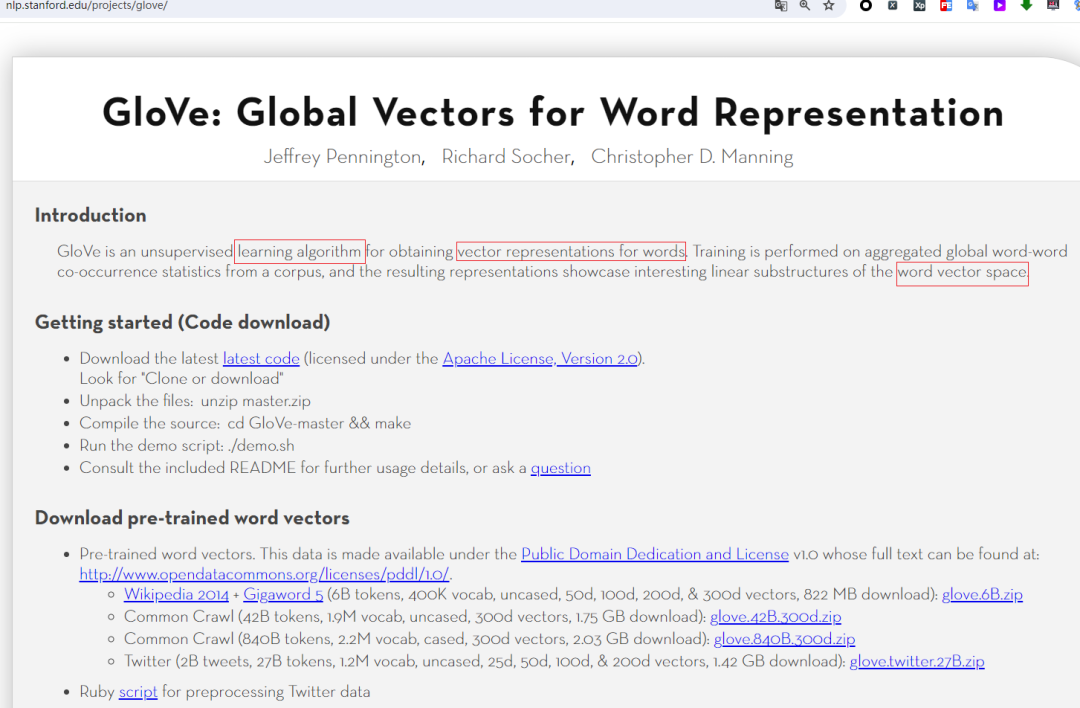The height and width of the screenshot is (708, 1080).
Task: Open the Gigaword 5 link
Action: [x=283, y=594]
